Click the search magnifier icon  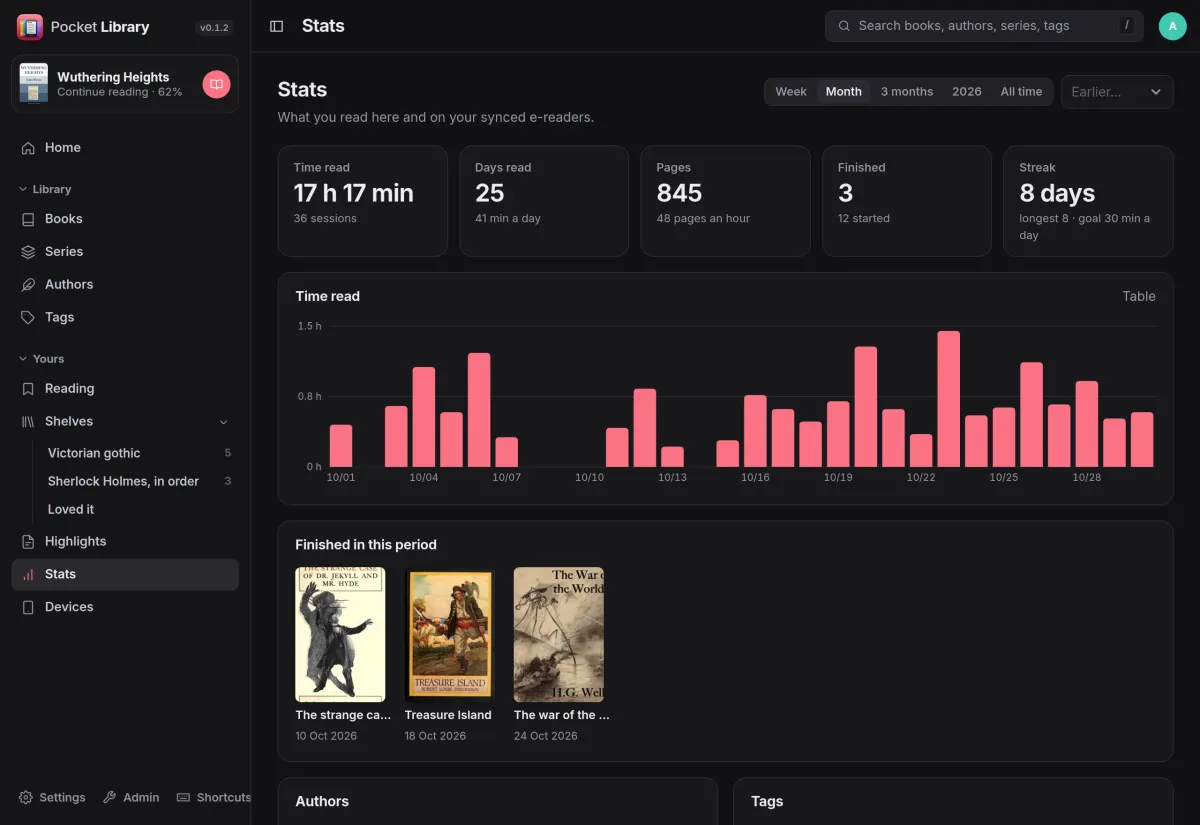(x=844, y=26)
